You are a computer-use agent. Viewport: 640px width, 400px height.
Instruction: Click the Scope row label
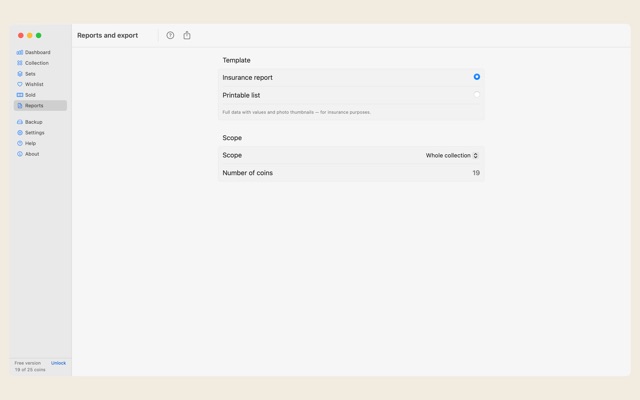(x=232, y=156)
